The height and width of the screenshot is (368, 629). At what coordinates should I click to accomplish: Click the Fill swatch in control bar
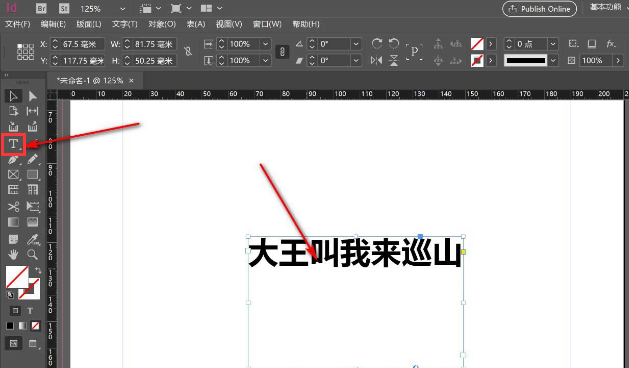[x=477, y=44]
